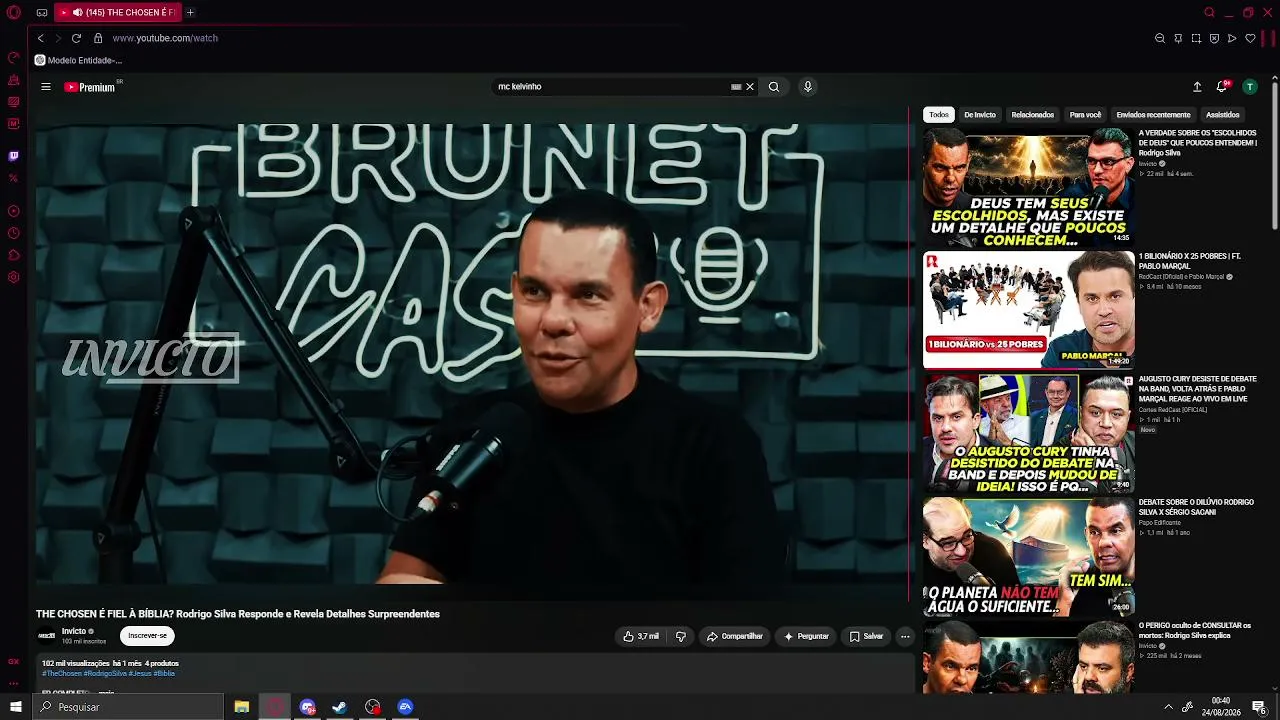Save the video with 'Salvar'
Screen dimensions: 1280x720
(x=866, y=636)
